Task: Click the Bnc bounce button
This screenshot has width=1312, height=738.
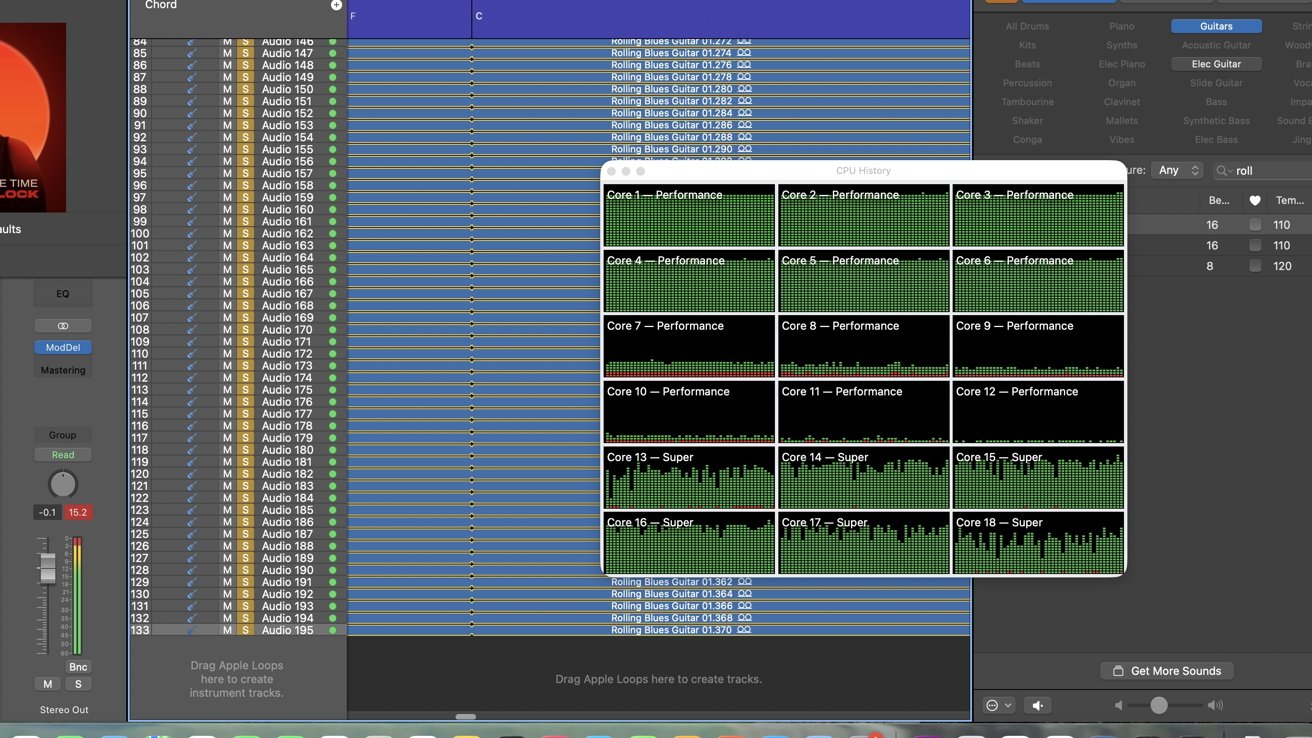Action: pos(78,667)
